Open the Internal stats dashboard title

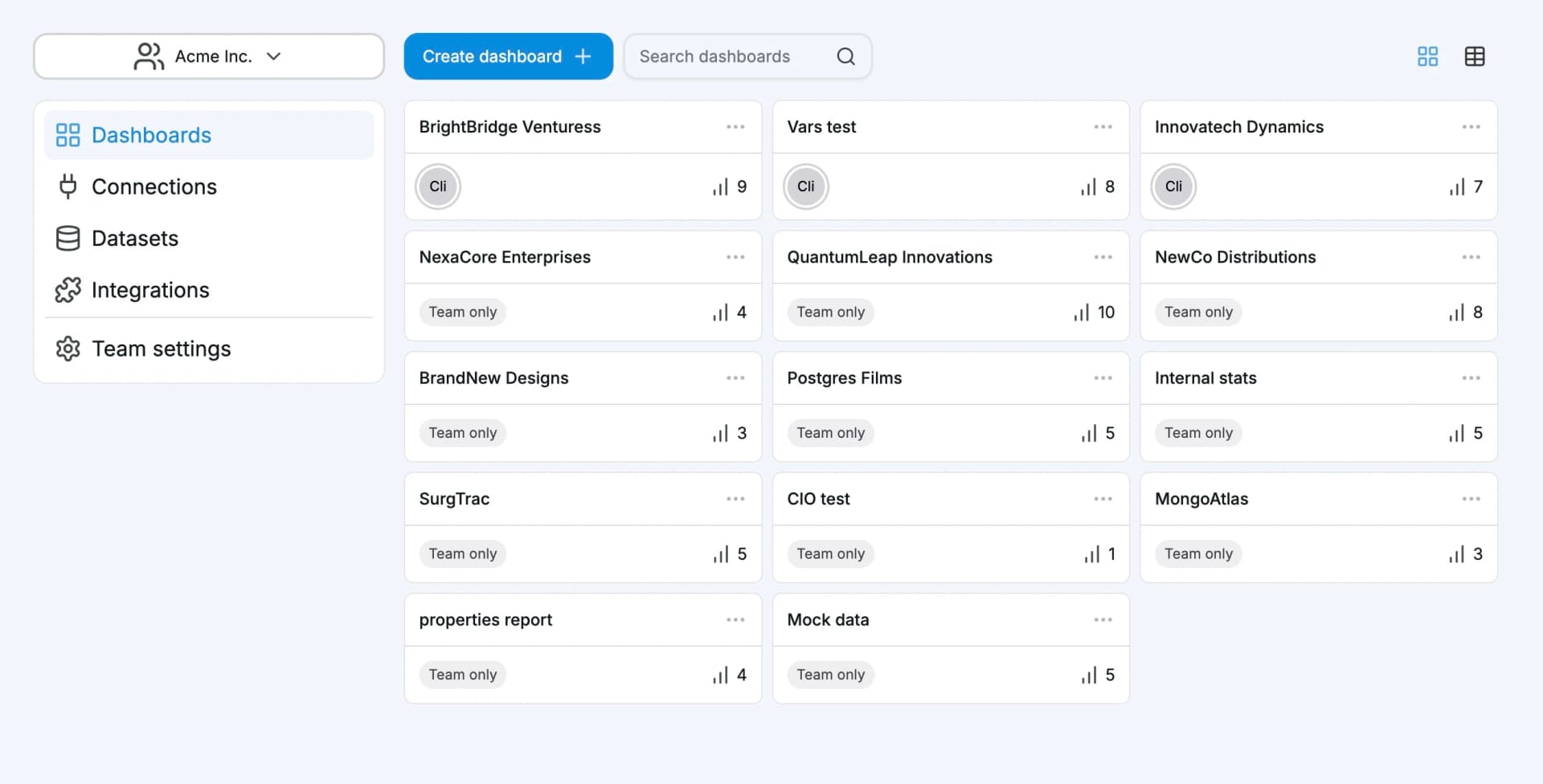coord(1205,378)
